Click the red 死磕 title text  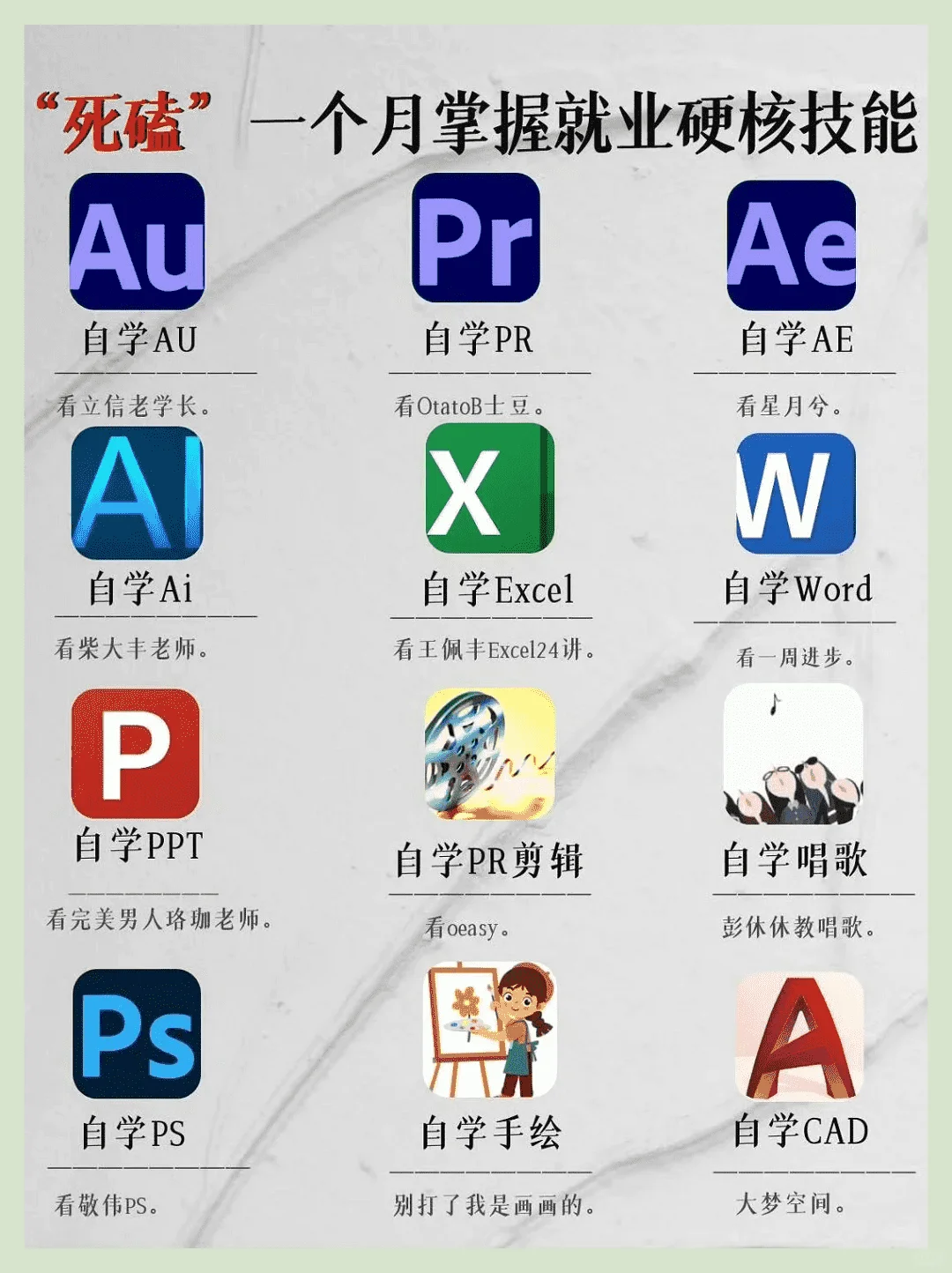tap(115, 123)
